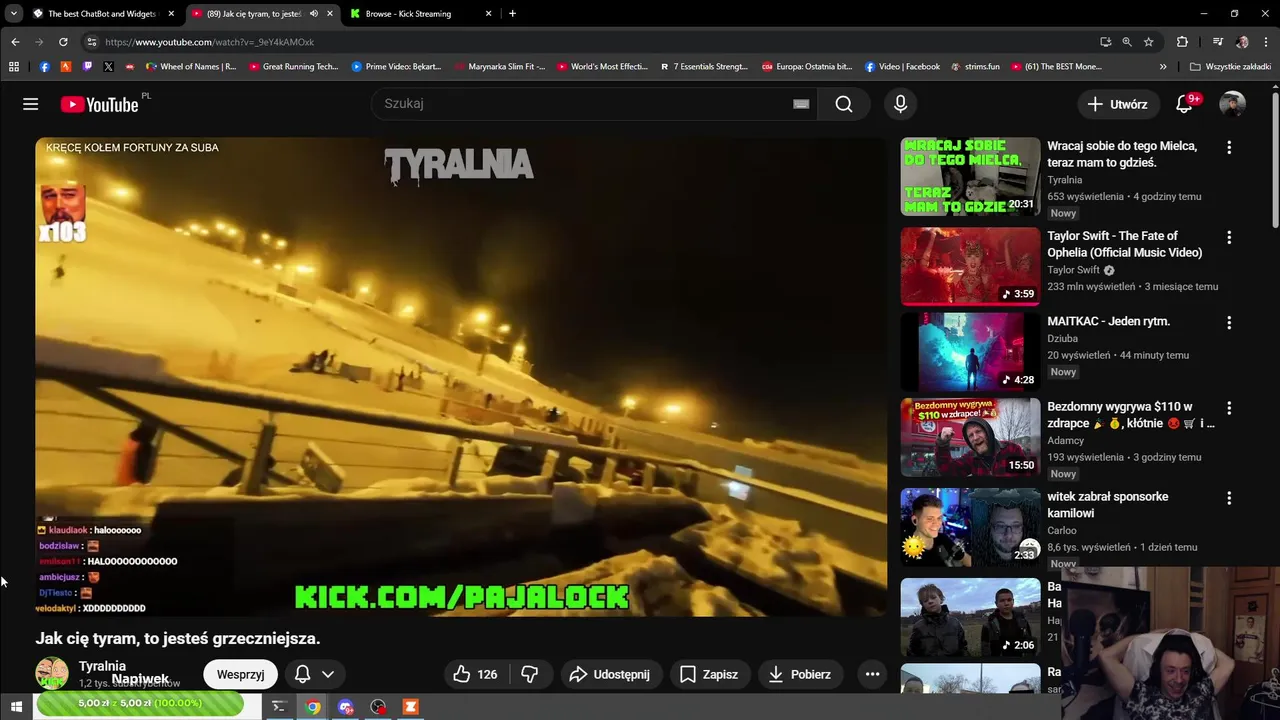Open the account avatar menu
Viewport: 1280px width, 720px height.
[1232, 104]
